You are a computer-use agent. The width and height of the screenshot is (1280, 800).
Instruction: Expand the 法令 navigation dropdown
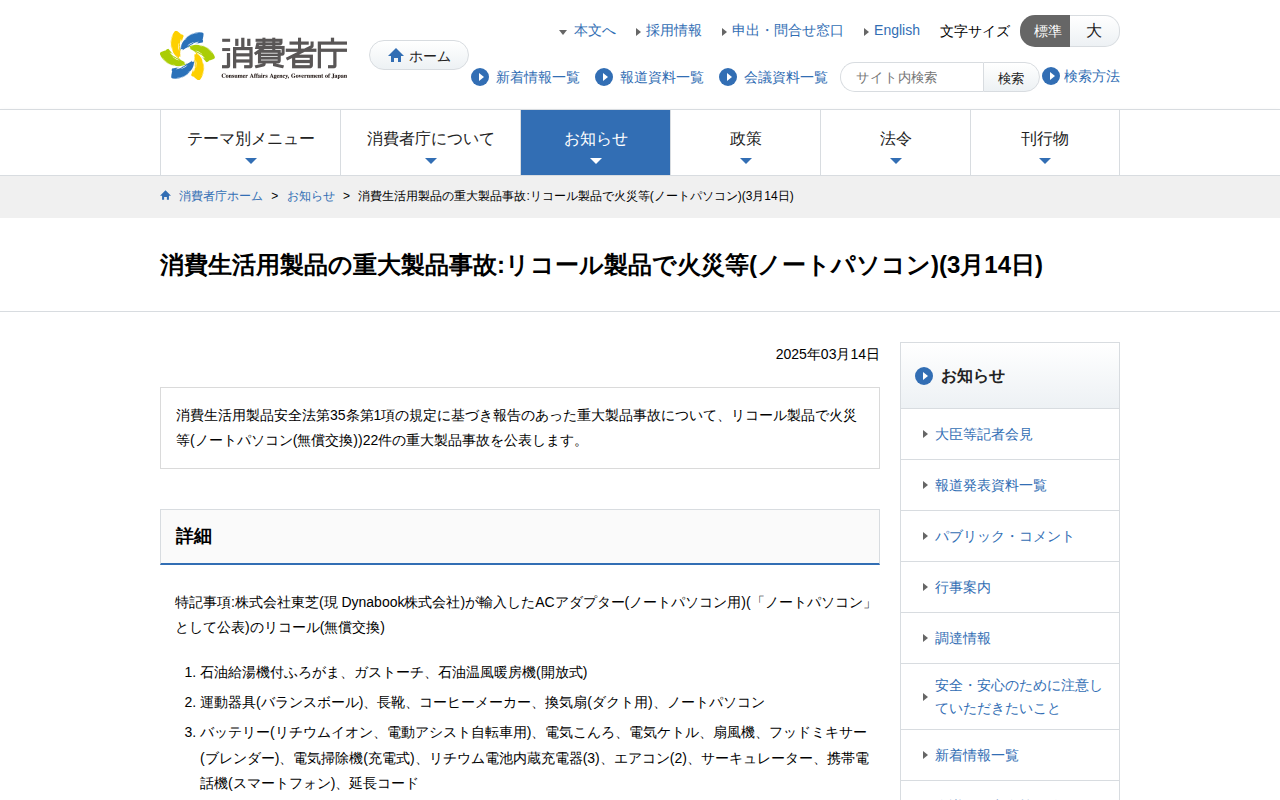click(895, 142)
